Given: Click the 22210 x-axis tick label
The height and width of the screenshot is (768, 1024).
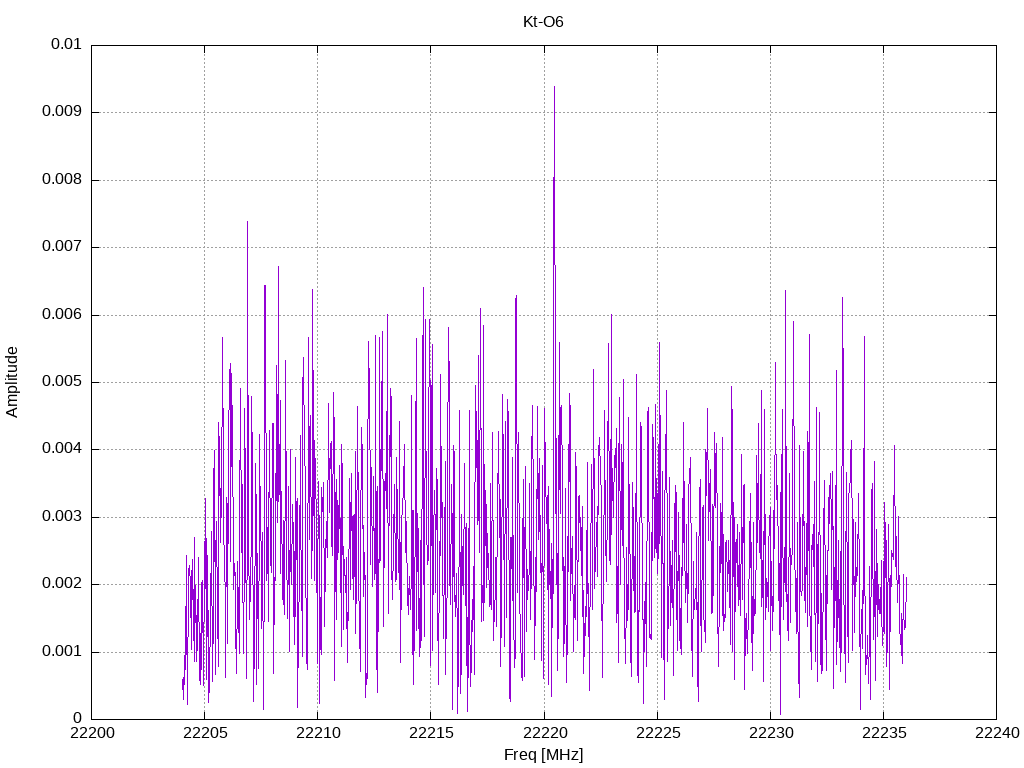Looking at the screenshot, I should (x=317, y=733).
